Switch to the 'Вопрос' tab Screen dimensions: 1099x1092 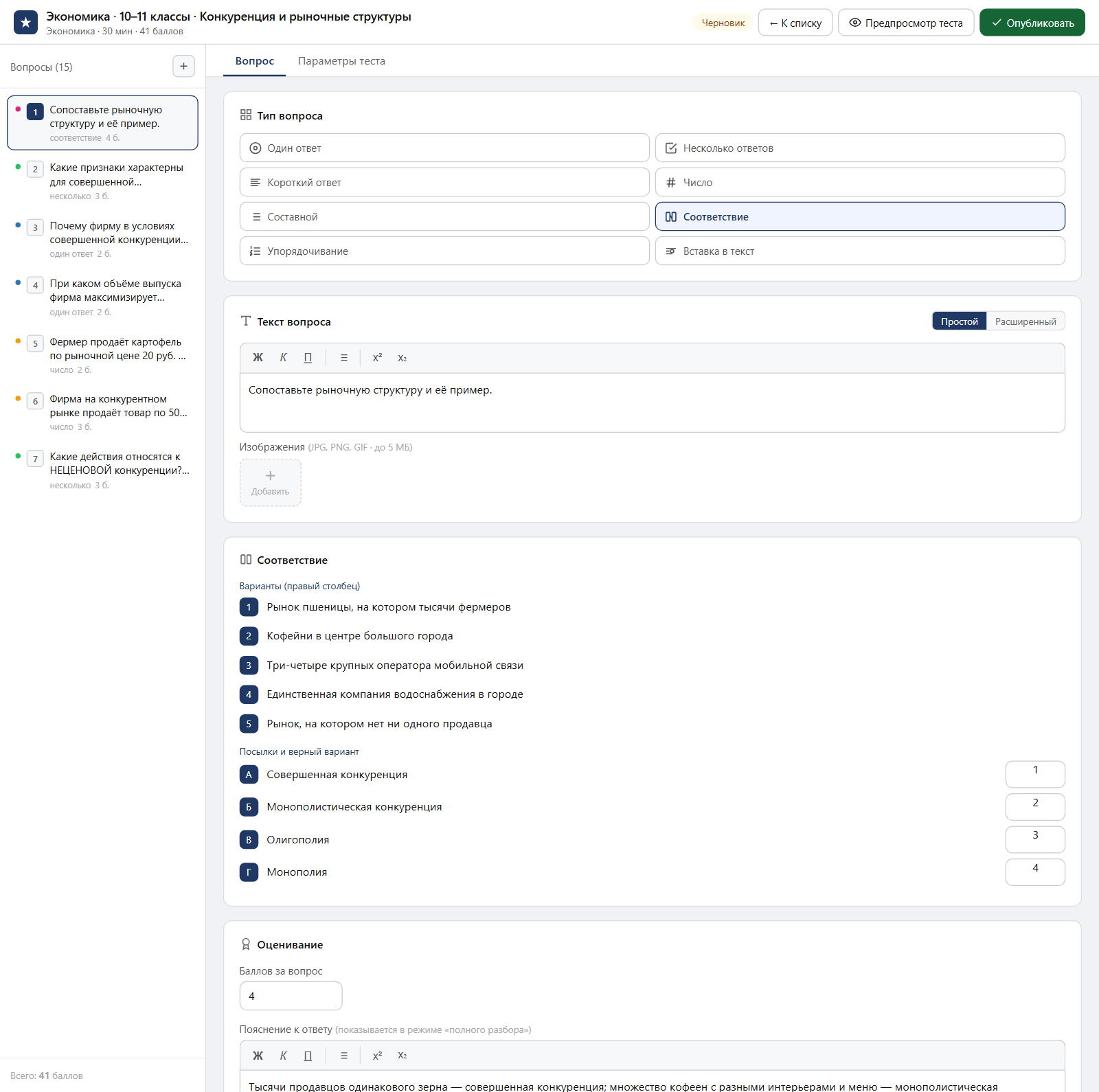(x=254, y=61)
